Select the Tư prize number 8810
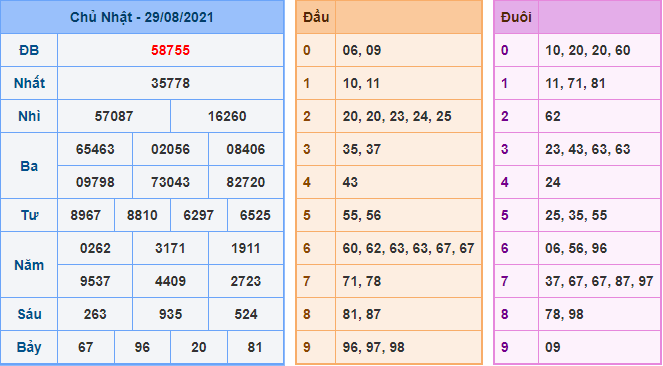 point(142,216)
